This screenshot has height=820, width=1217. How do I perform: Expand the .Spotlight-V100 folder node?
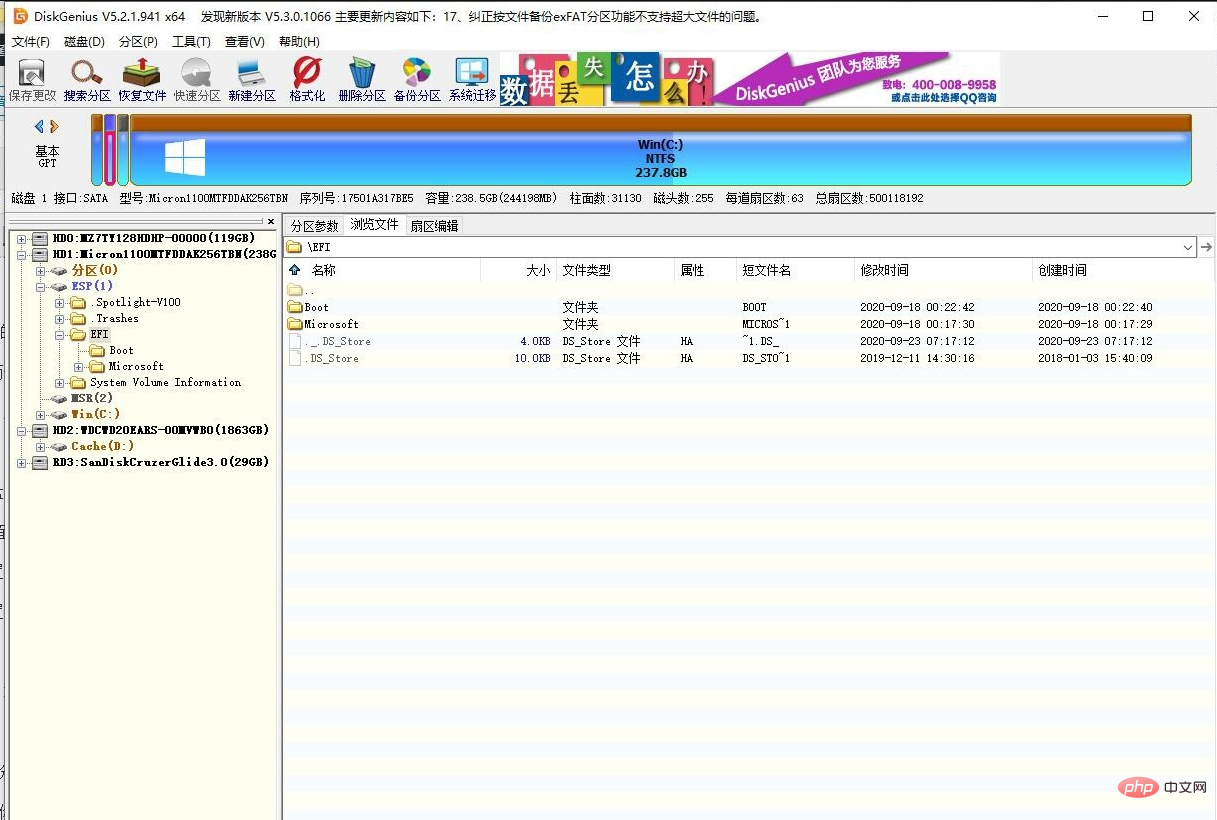pyautogui.click(x=60, y=302)
